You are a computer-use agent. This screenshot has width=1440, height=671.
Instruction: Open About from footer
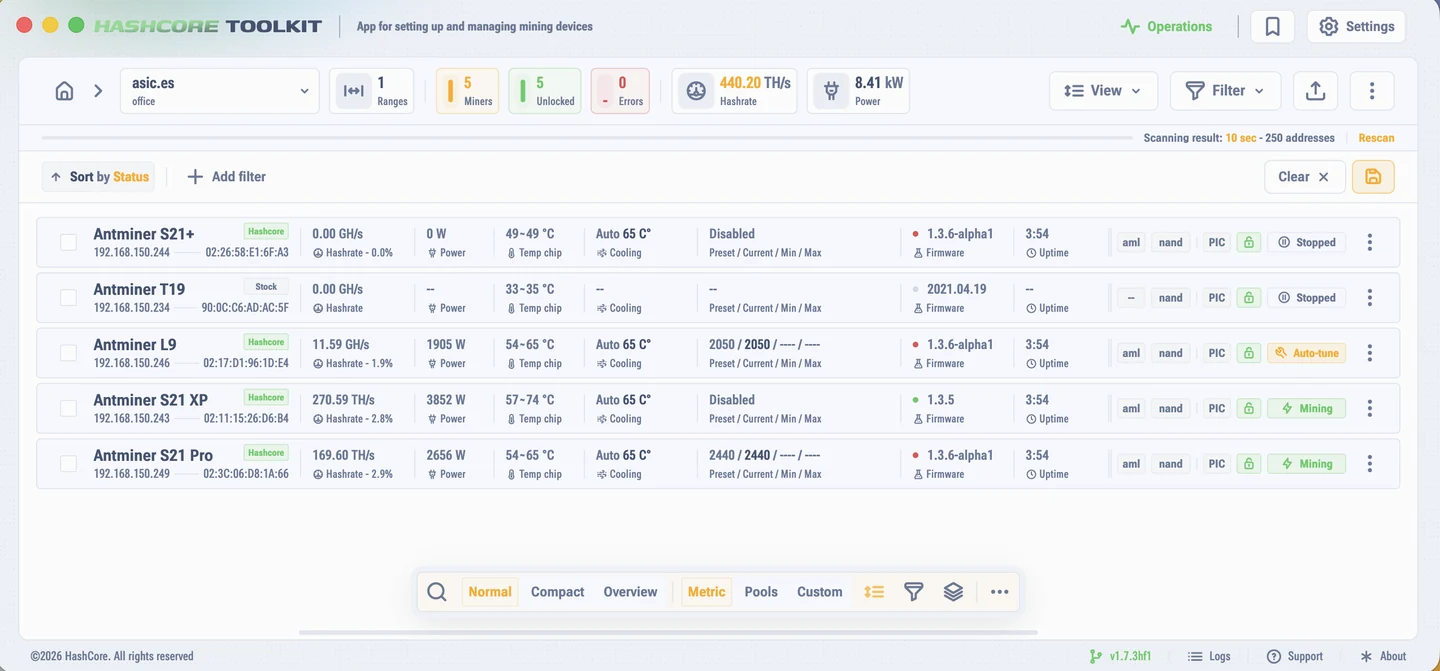coord(1383,656)
